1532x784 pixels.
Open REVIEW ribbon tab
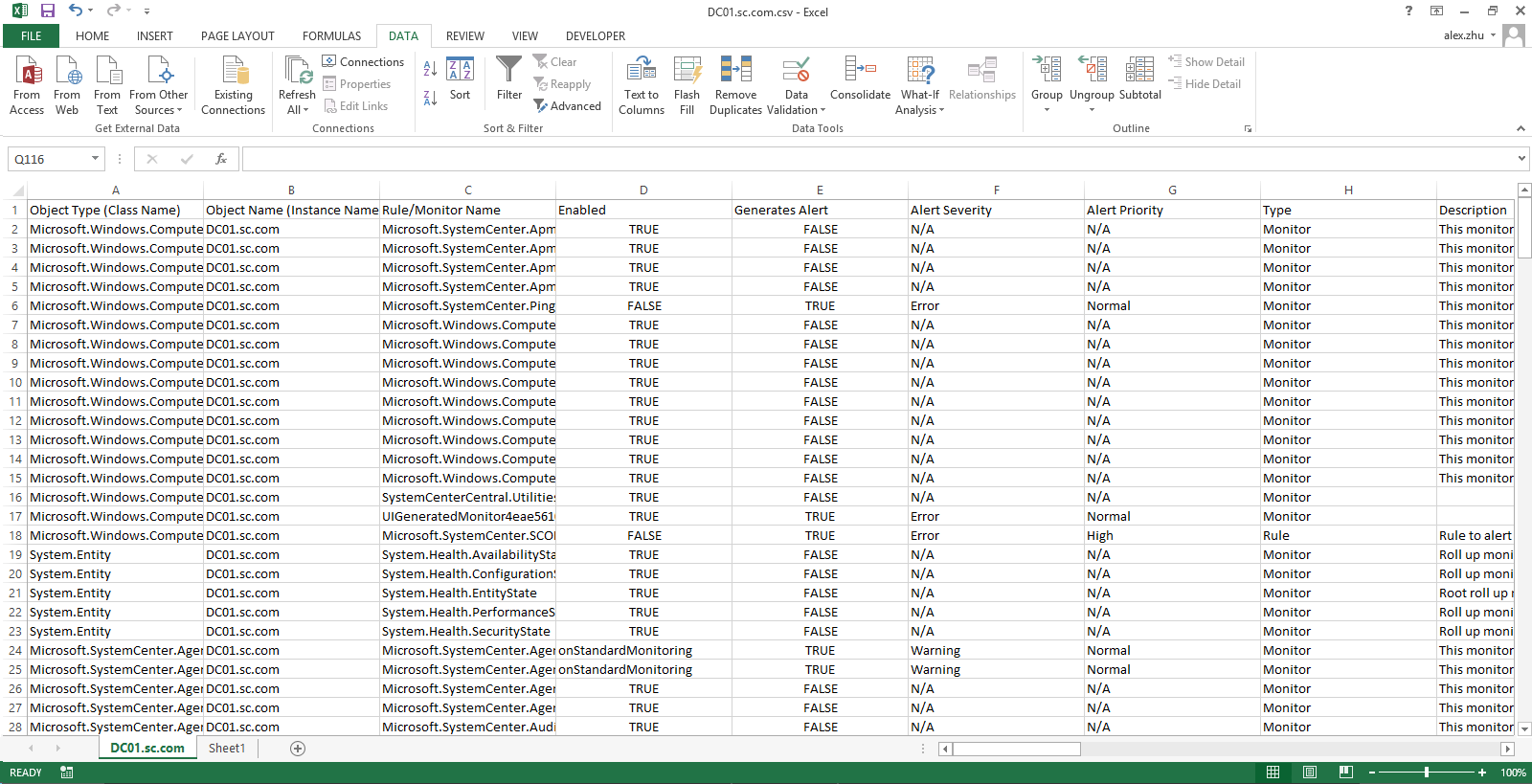coord(464,35)
